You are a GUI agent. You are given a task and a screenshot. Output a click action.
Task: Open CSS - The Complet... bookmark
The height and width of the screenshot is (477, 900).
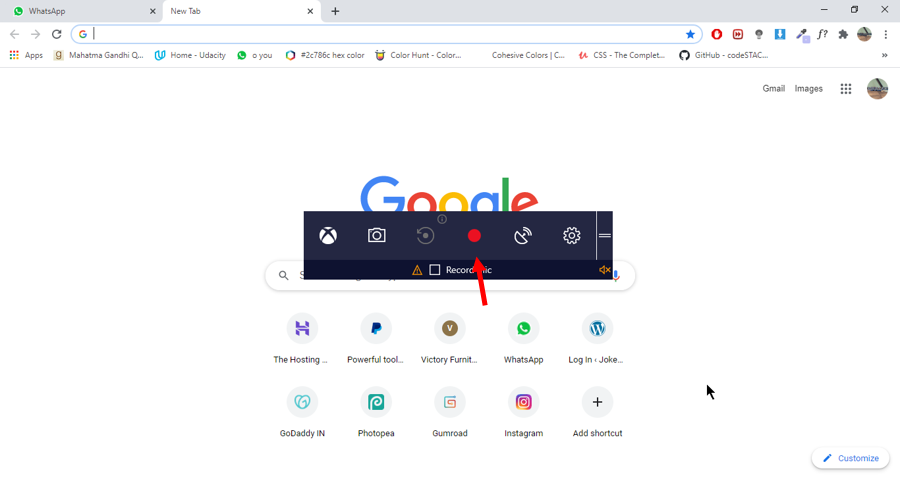(x=622, y=55)
